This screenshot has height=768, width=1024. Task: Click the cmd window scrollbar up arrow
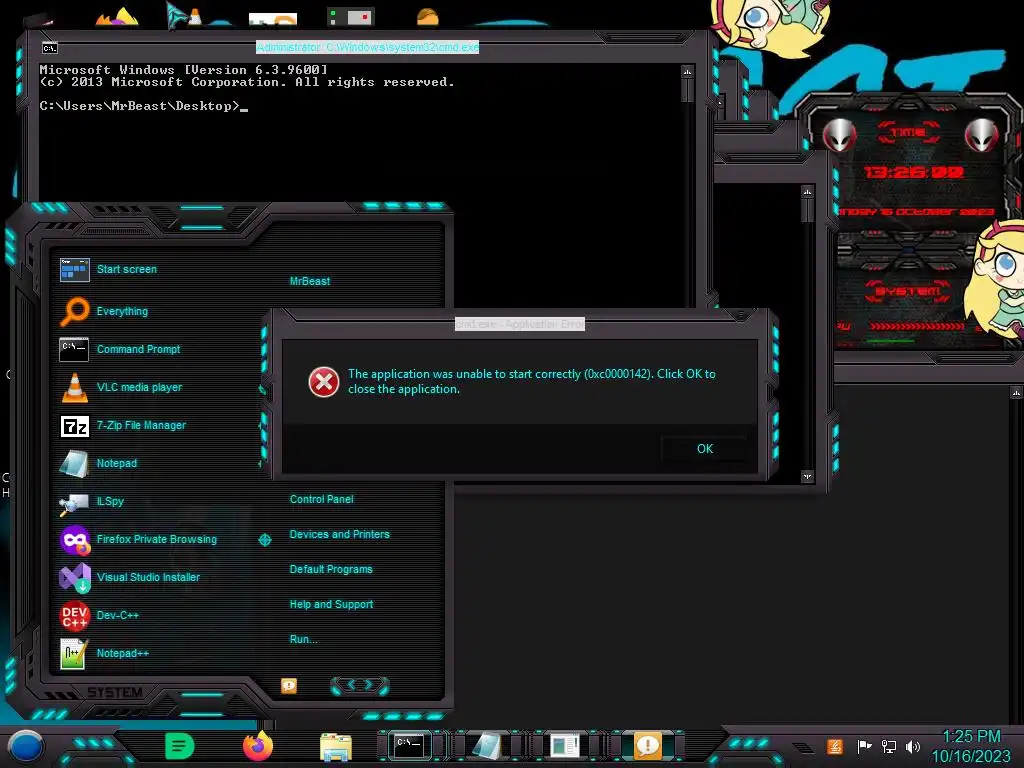coord(687,71)
